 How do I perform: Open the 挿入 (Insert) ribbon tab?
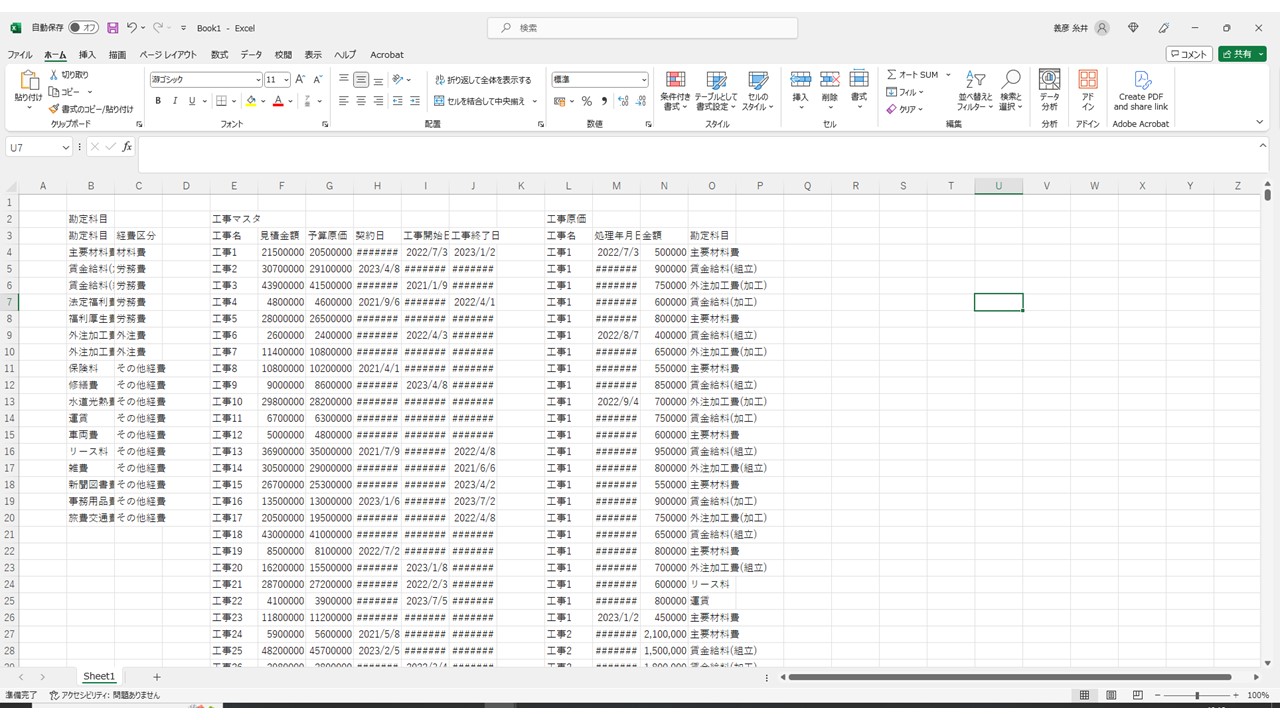(87, 55)
